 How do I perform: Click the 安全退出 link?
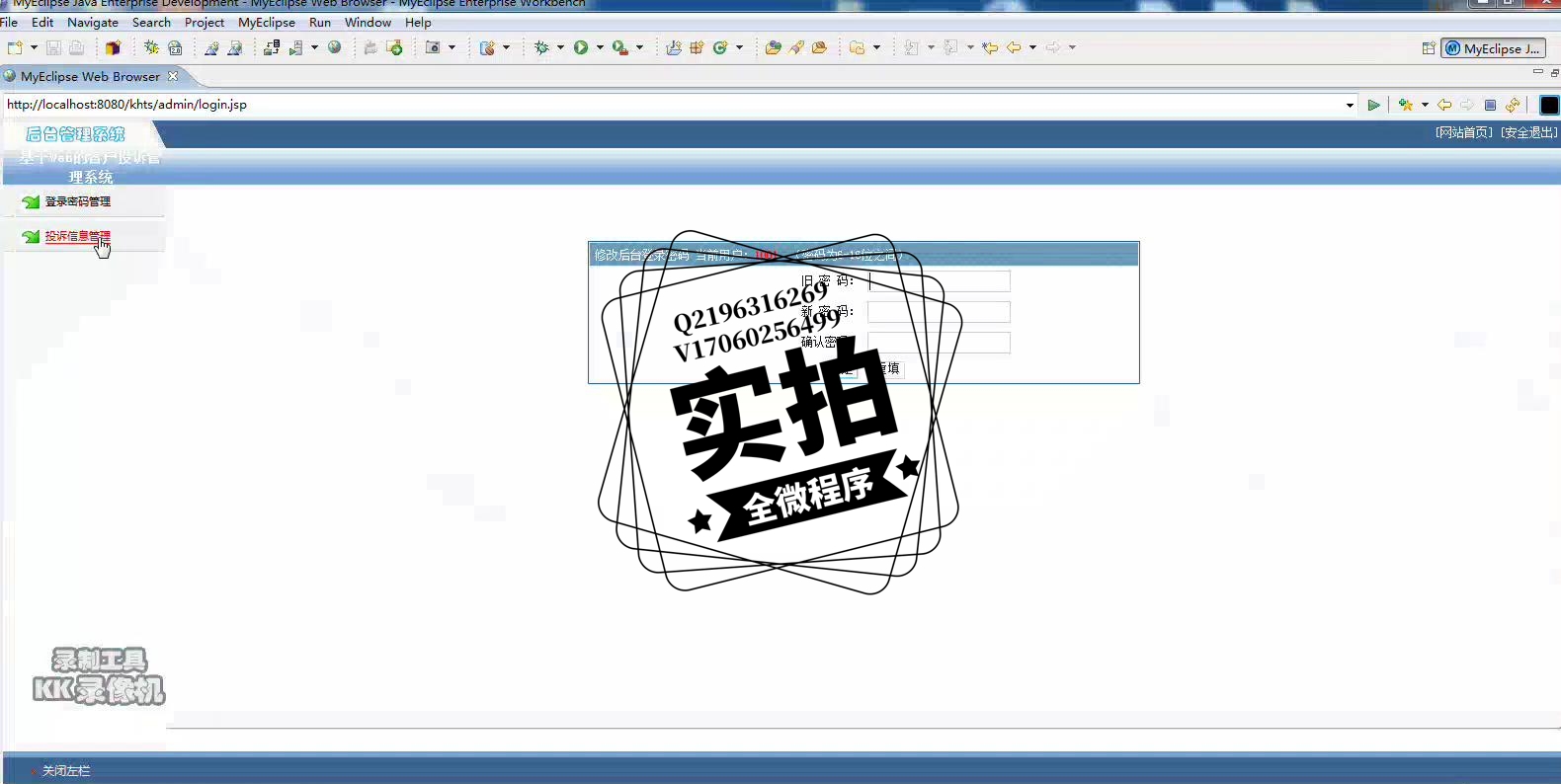[1528, 132]
